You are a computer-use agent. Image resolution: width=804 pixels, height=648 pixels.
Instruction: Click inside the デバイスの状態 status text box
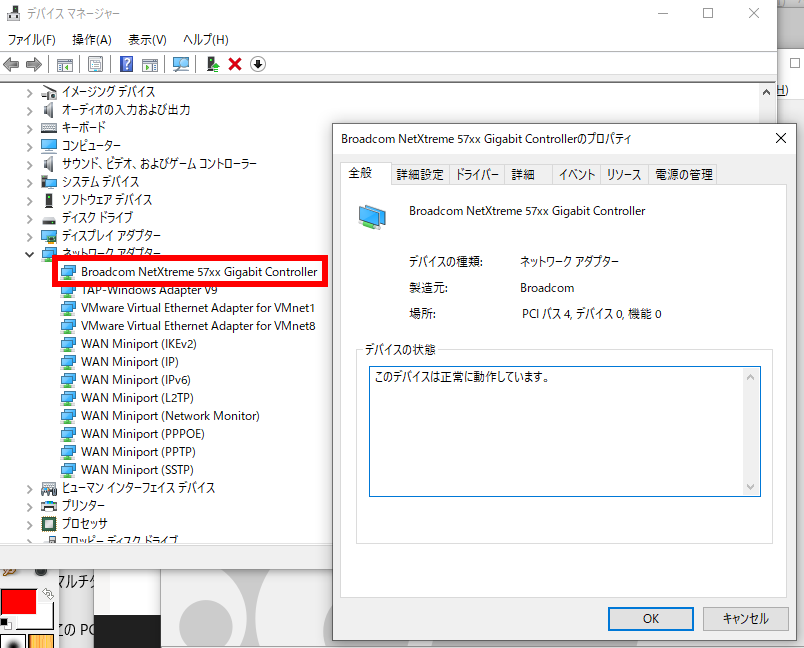(565, 432)
